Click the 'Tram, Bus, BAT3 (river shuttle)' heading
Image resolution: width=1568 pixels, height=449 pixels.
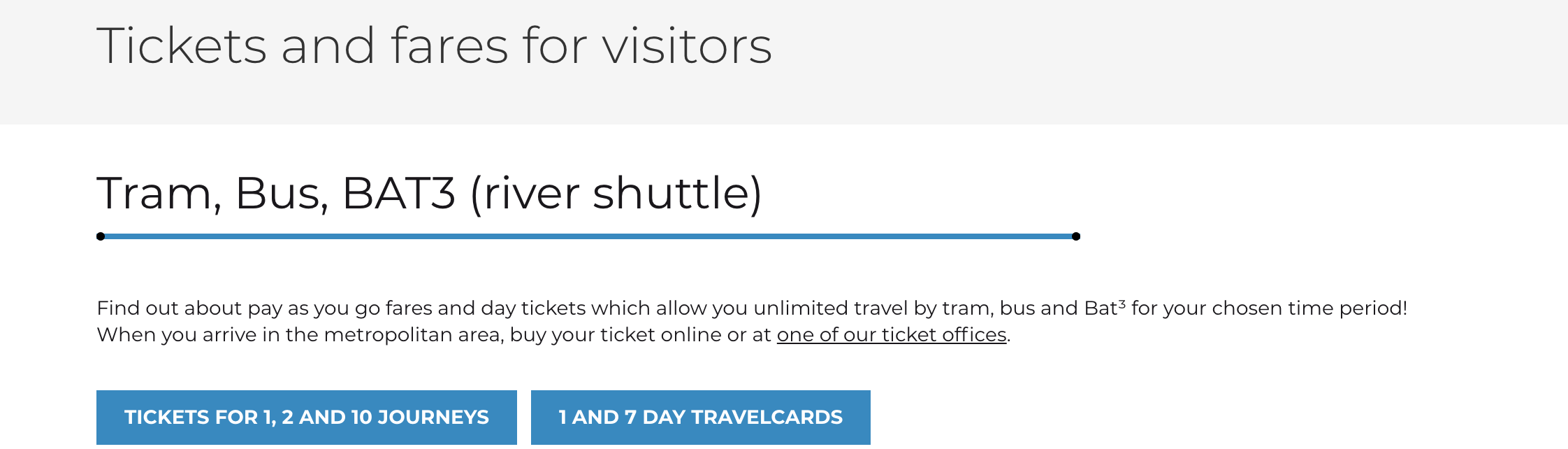pos(430,194)
